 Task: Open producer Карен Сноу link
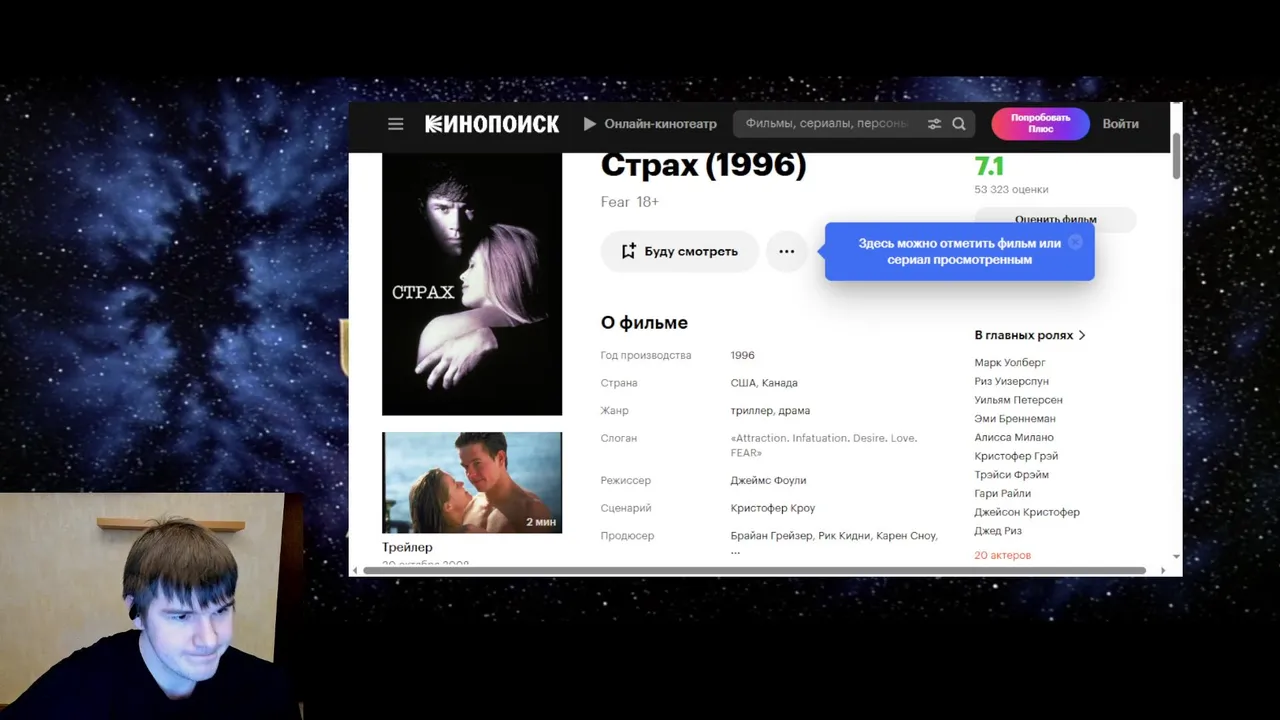[x=905, y=536]
